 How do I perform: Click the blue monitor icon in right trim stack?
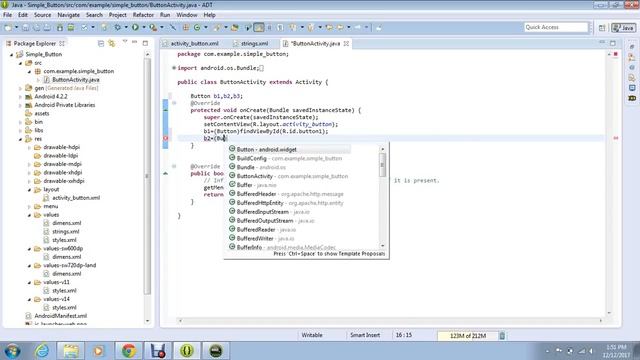coord(632,88)
